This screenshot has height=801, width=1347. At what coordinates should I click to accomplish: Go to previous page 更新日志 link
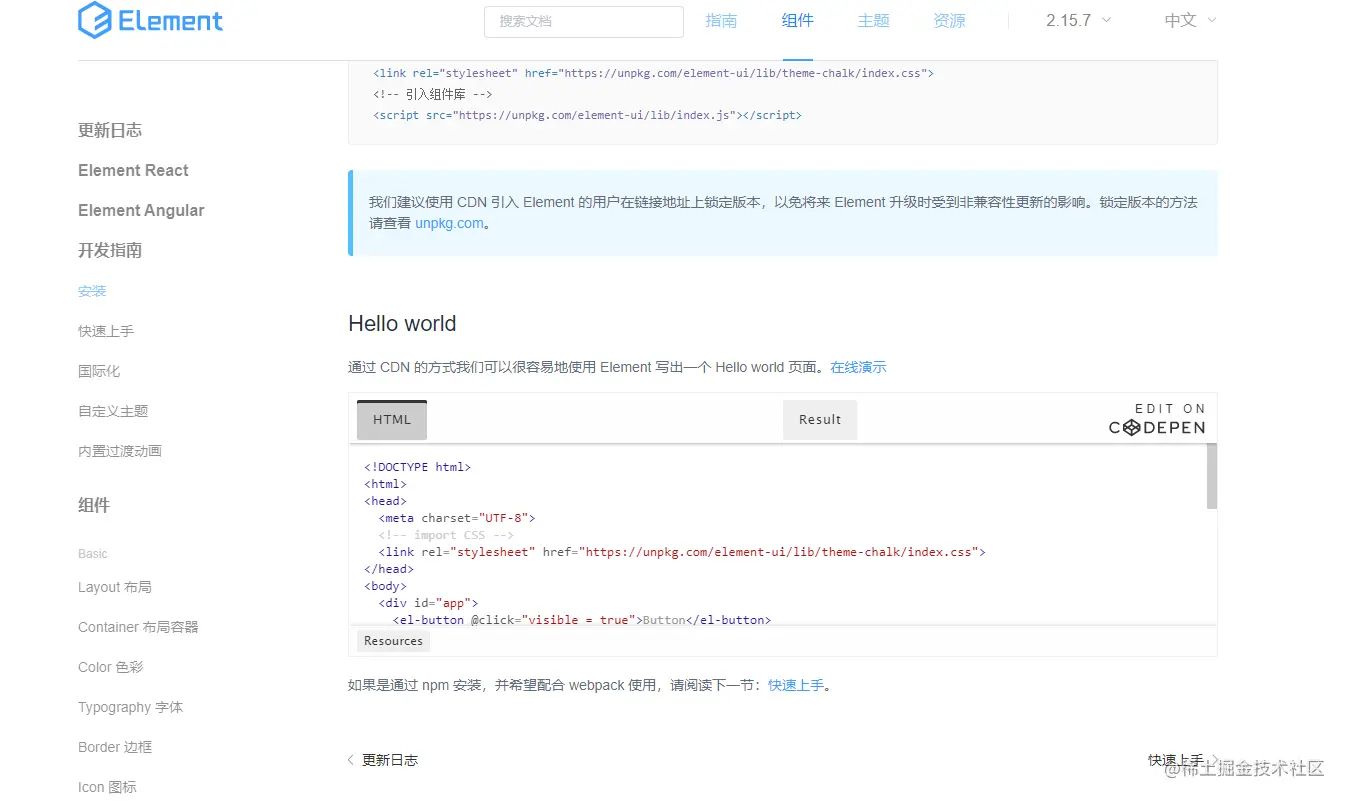390,760
